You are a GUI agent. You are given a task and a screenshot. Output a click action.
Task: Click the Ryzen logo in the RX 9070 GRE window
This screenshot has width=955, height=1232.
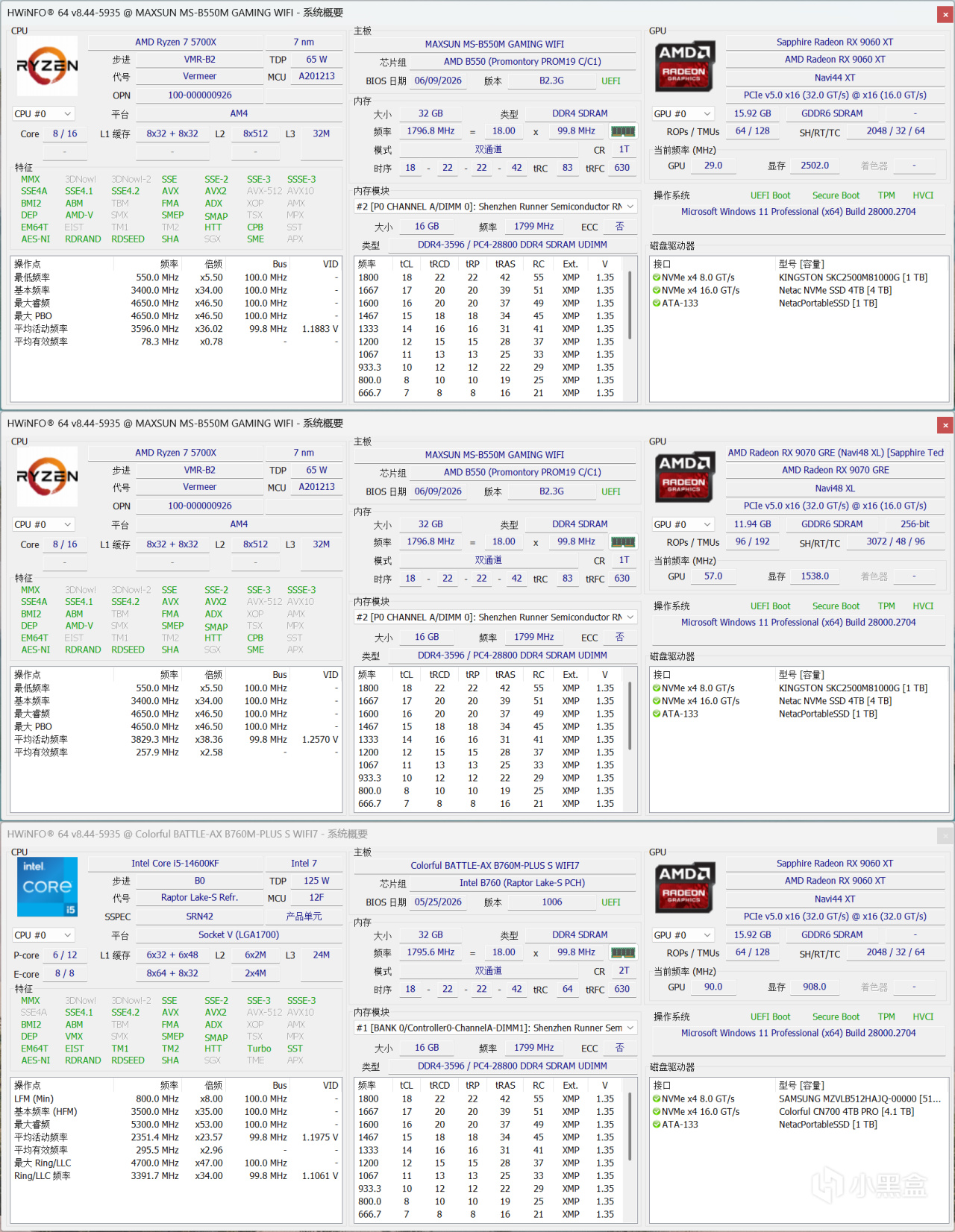[47, 477]
